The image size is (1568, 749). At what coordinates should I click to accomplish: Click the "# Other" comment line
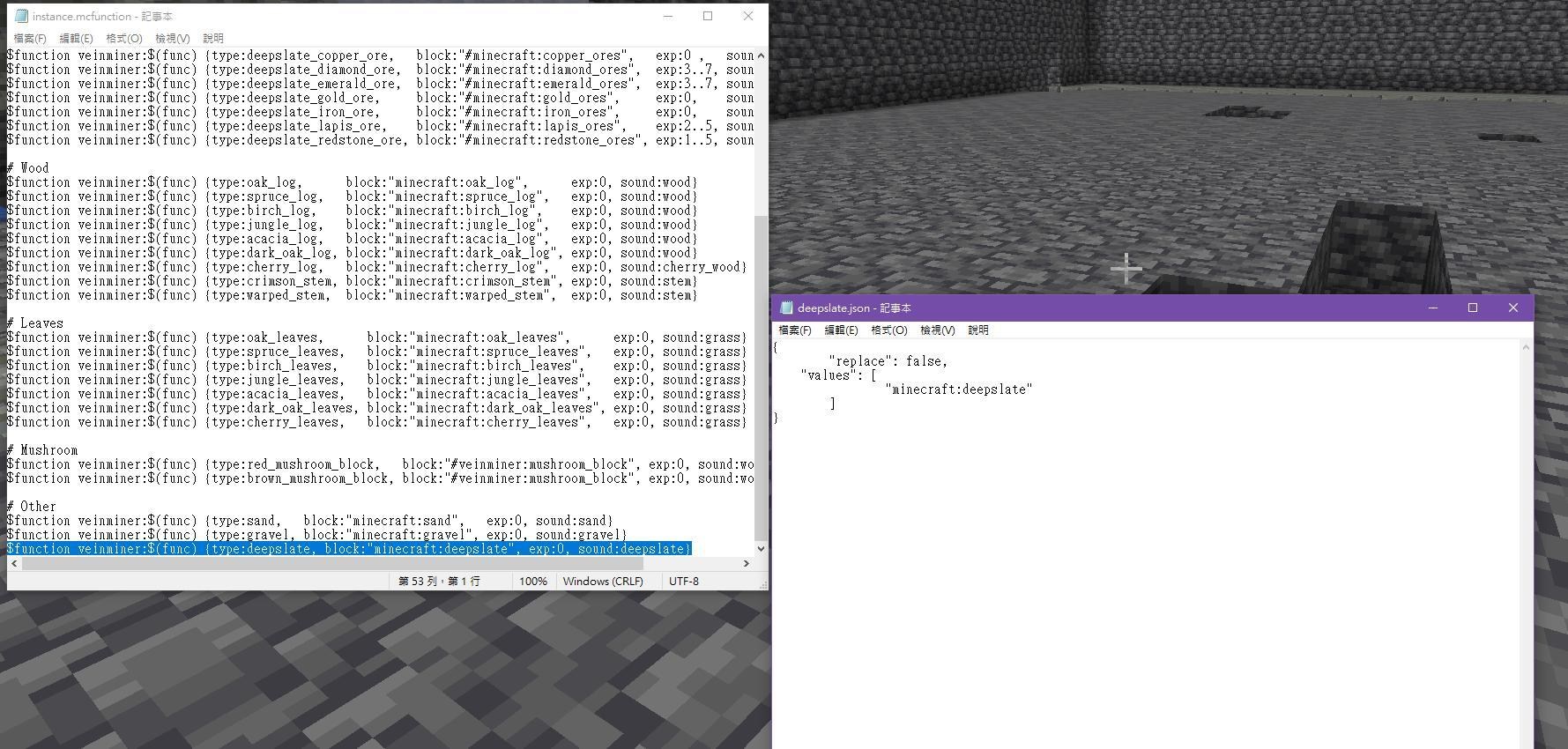point(32,507)
